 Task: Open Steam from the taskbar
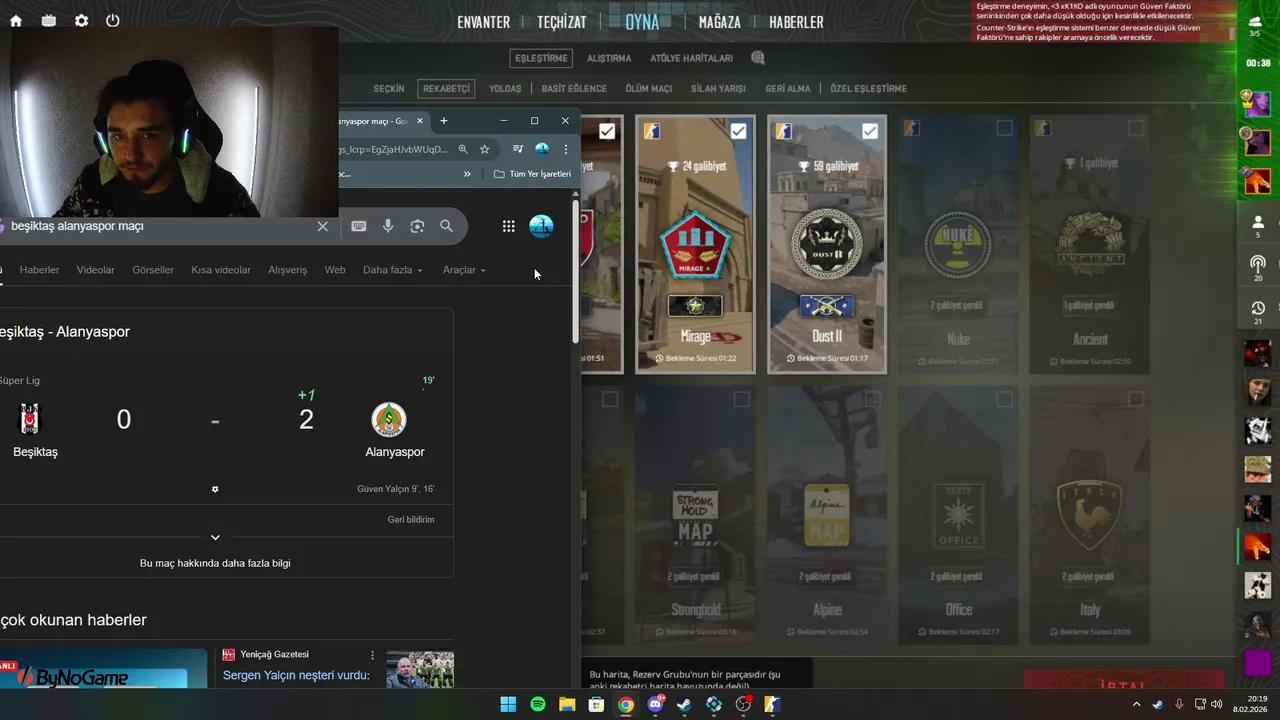tap(684, 704)
